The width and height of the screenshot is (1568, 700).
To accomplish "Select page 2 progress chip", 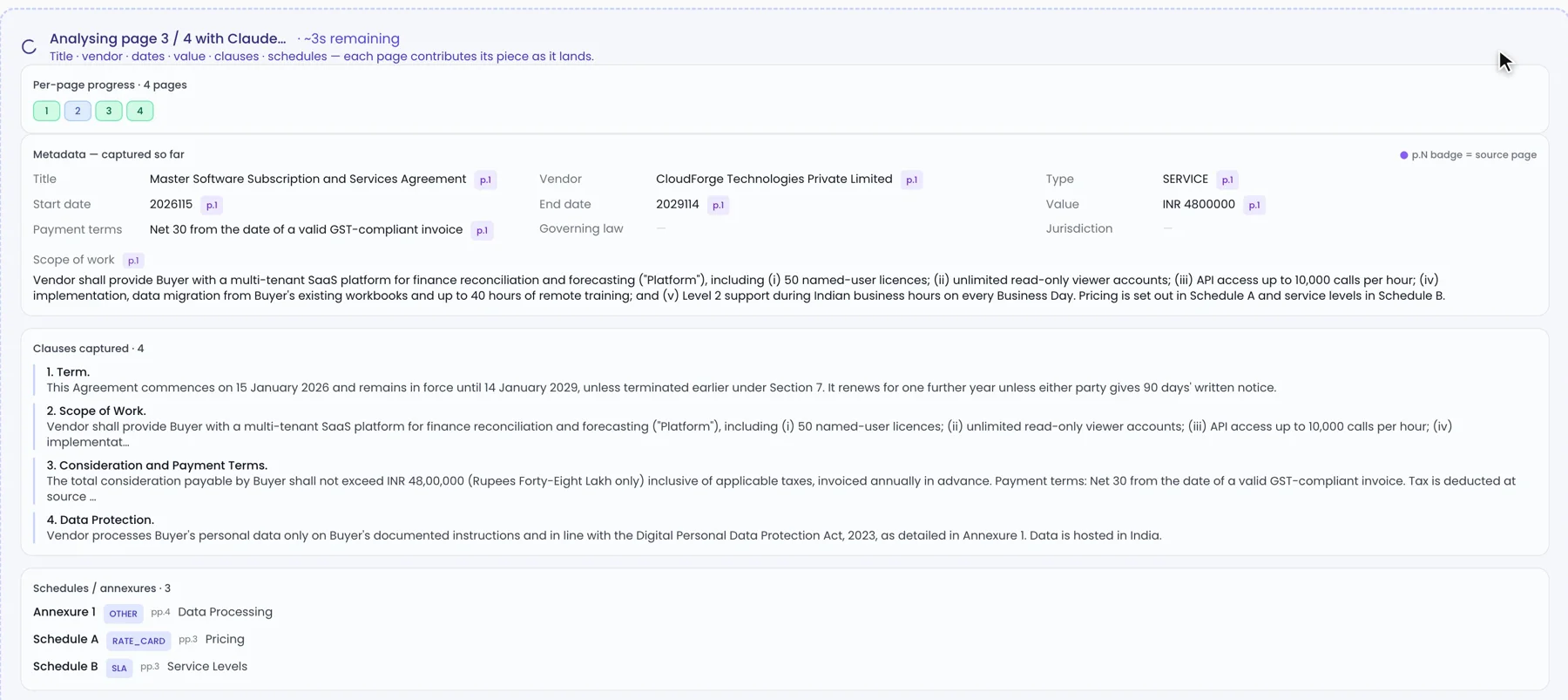I will pyautogui.click(x=78, y=111).
